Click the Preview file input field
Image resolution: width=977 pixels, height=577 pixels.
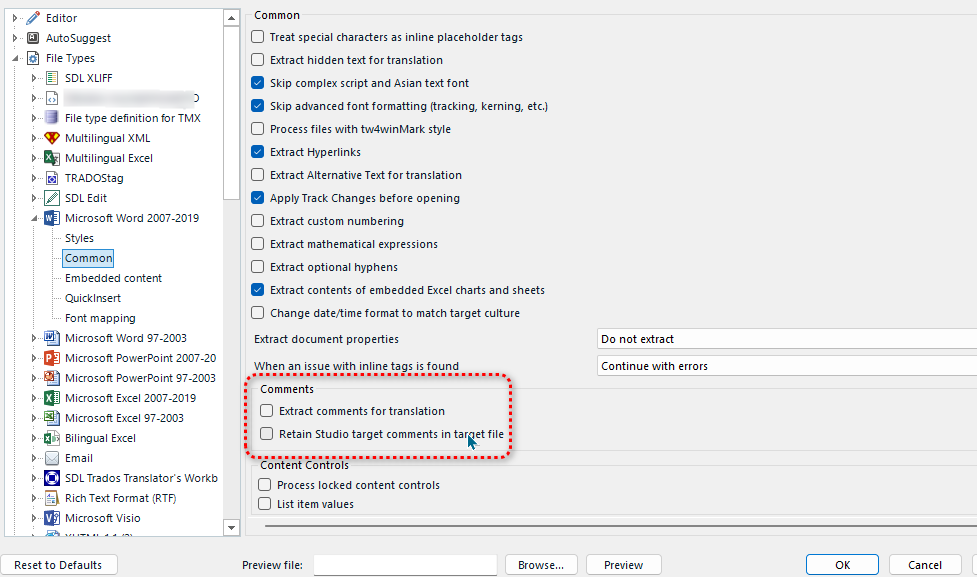pos(405,565)
